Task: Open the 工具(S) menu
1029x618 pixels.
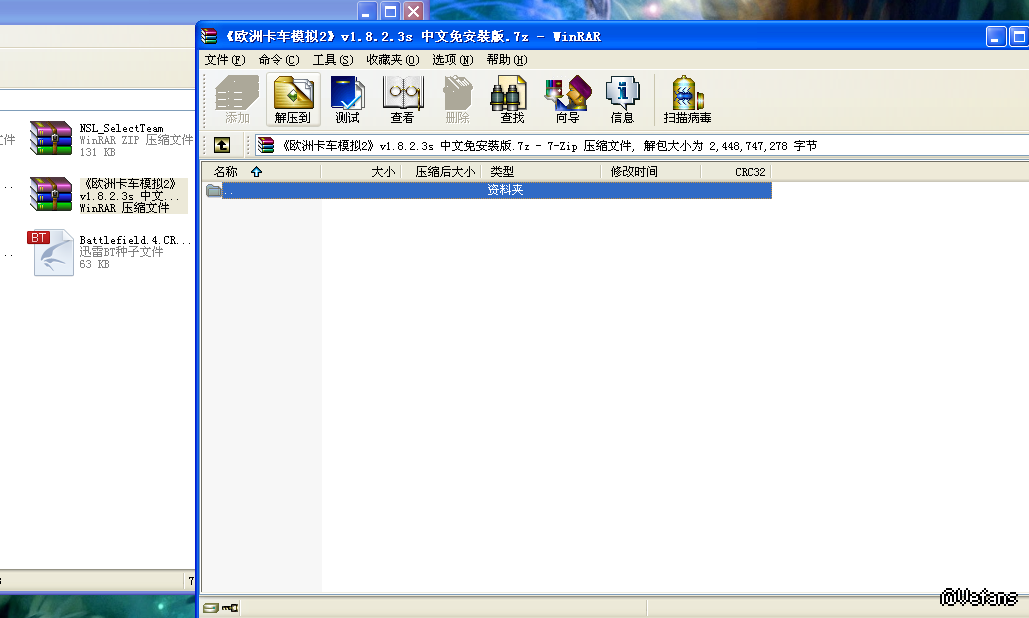Action: pyautogui.click(x=332, y=60)
